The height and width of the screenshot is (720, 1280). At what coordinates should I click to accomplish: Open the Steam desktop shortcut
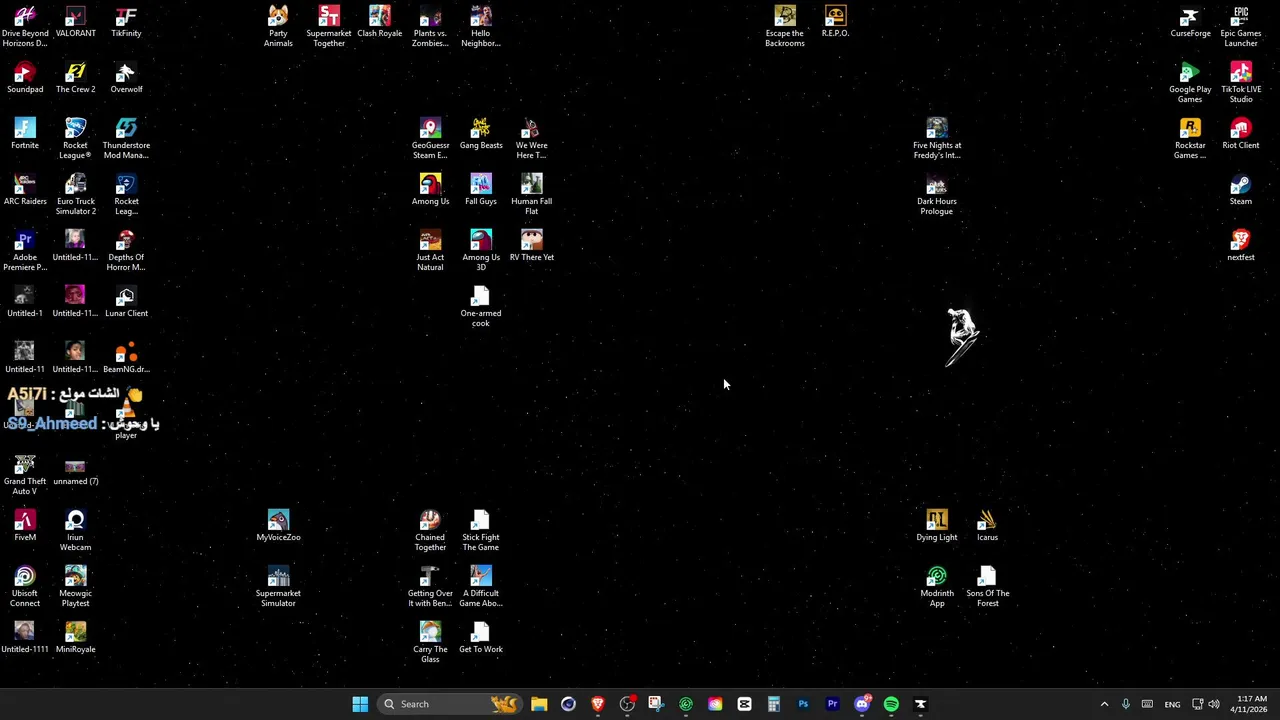pyautogui.click(x=1241, y=190)
